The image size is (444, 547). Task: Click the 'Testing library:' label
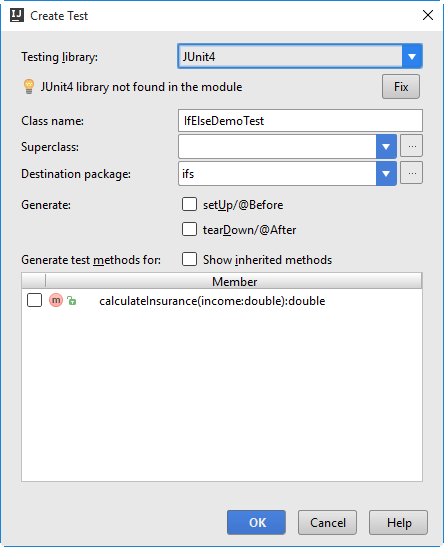(60, 57)
